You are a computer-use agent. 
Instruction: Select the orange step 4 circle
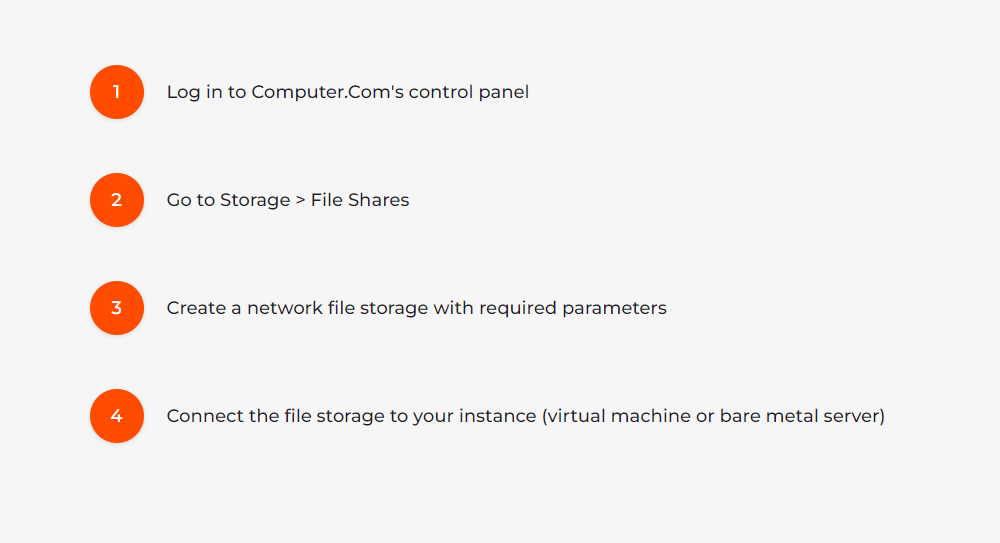click(117, 416)
